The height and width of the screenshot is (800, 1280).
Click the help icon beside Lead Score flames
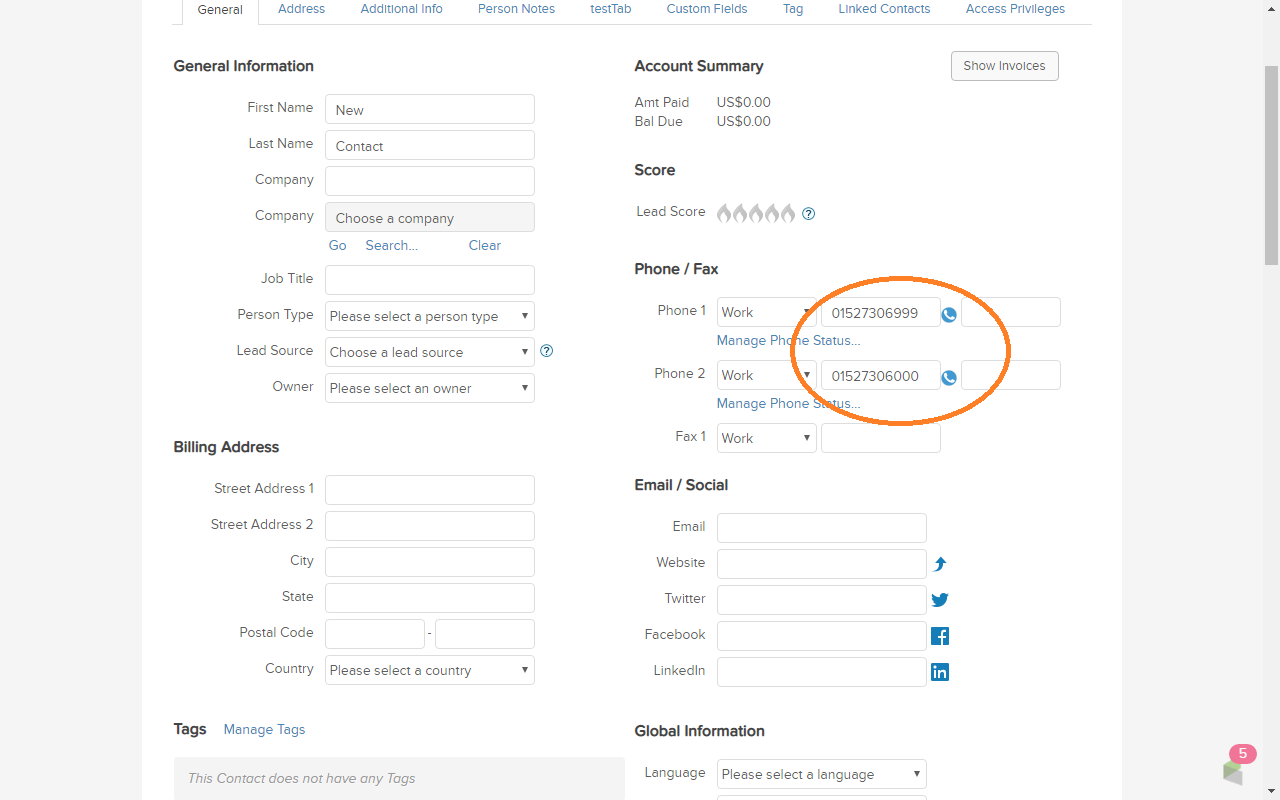(x=808, y=212)
